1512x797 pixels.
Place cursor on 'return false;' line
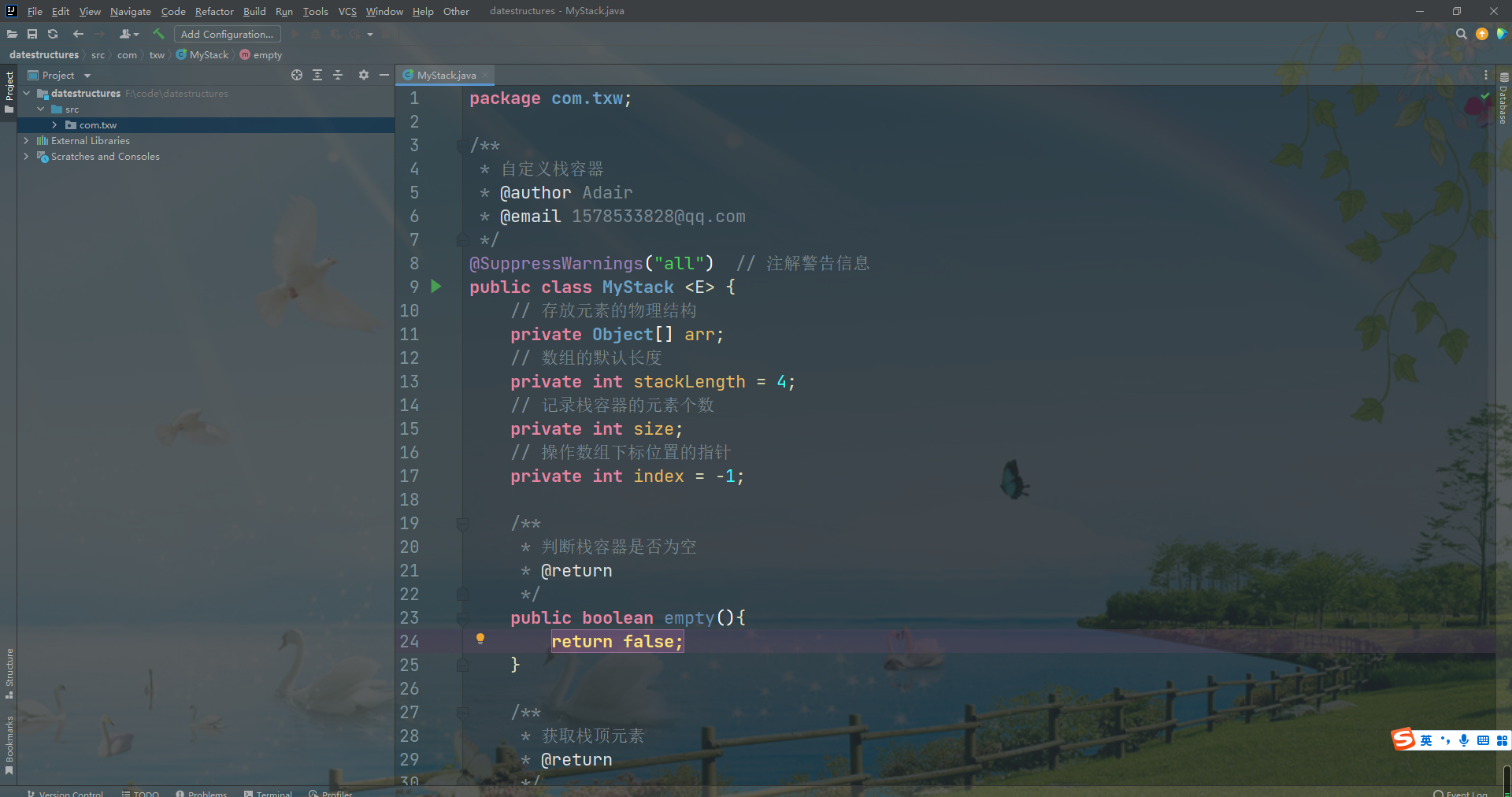[x=617, y=641]
